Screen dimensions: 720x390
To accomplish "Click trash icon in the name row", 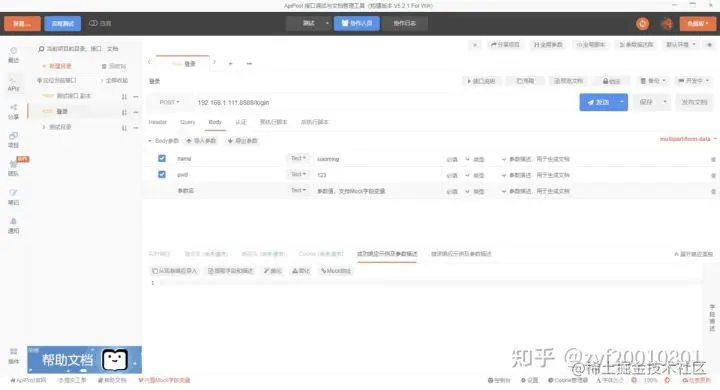I will coord(713,159).
